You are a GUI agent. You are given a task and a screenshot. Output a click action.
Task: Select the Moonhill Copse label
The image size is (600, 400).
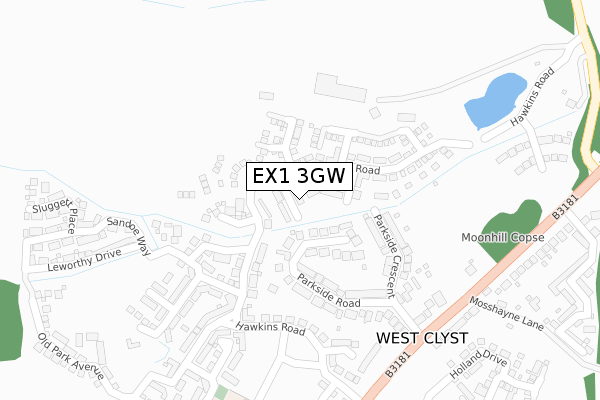(x=503, y=238)
